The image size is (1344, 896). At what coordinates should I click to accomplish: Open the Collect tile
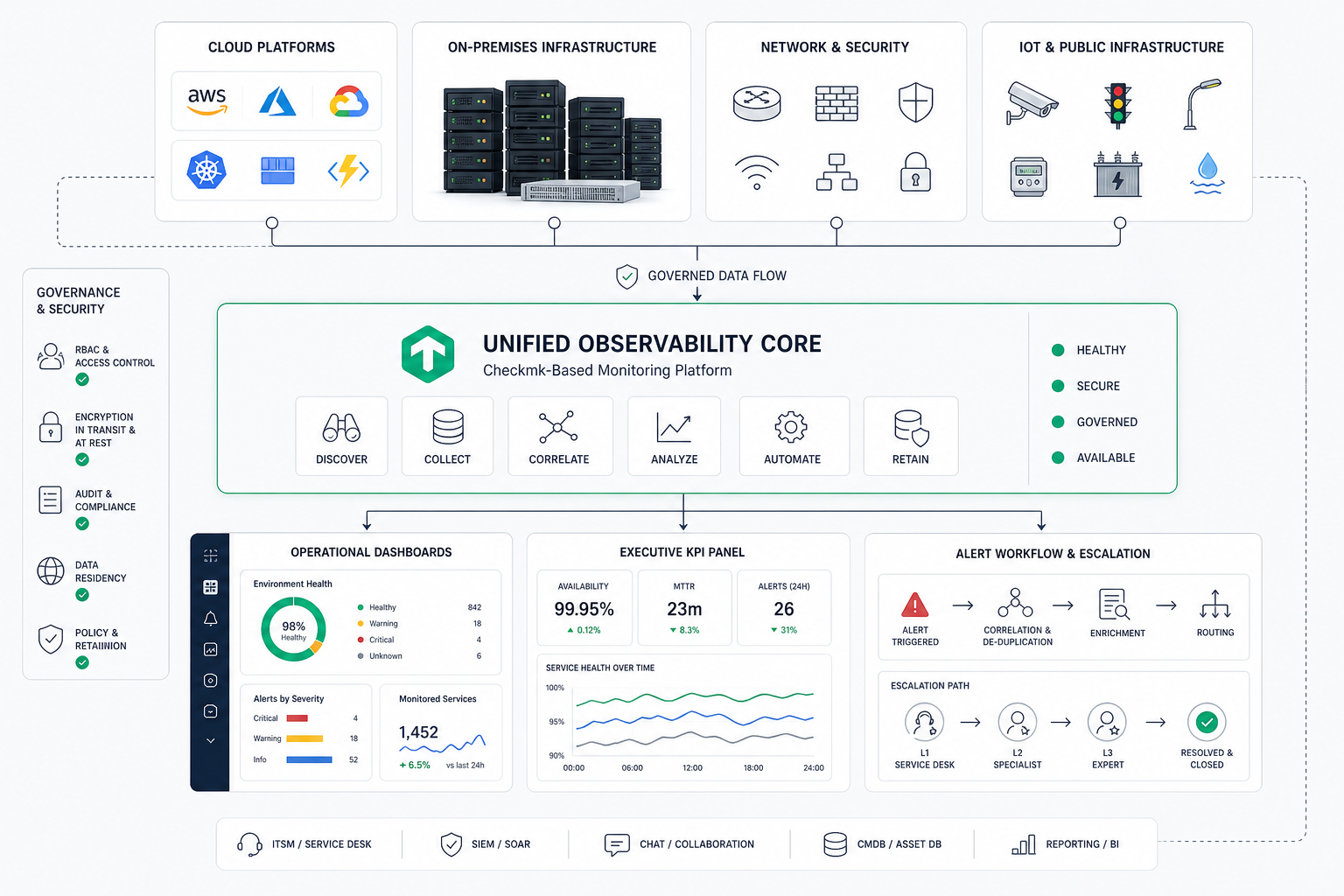coord(447,436)
